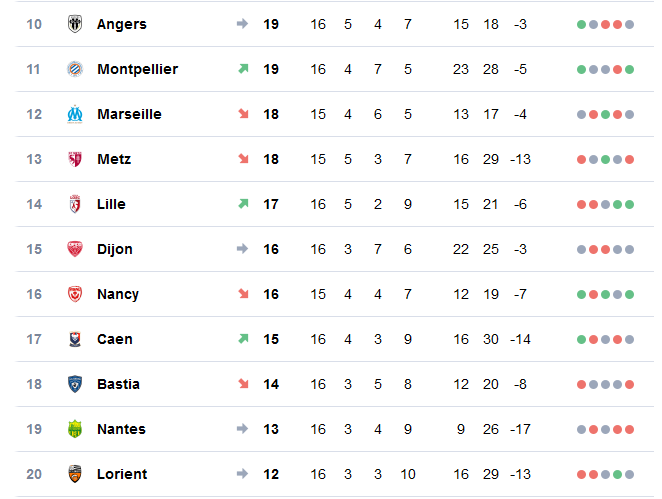Screen dimensions: 662x499
Task: Click Lille's last green form dot
Action: [x=629, y=205]
